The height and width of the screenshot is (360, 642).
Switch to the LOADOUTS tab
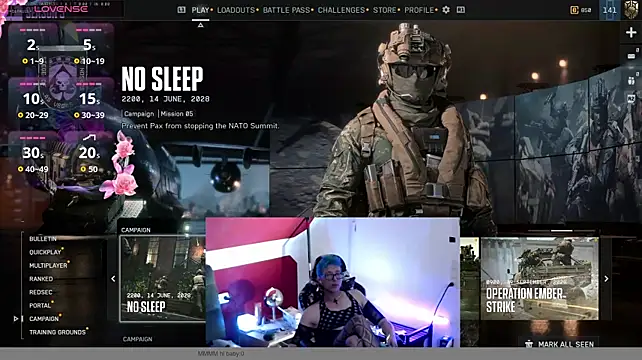pos(236,10)
